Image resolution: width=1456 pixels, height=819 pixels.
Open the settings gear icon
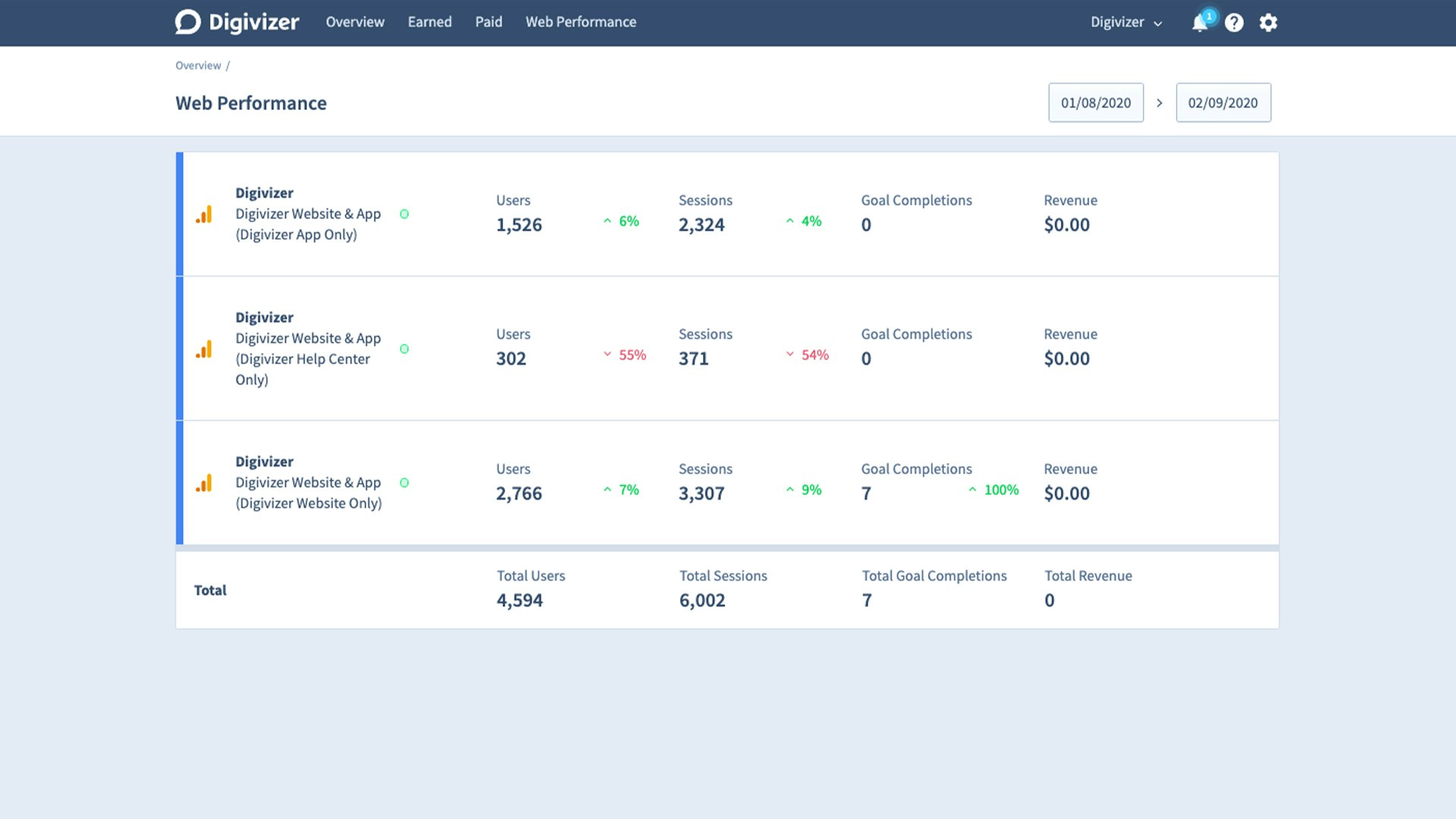click(x=1268, y=23)
